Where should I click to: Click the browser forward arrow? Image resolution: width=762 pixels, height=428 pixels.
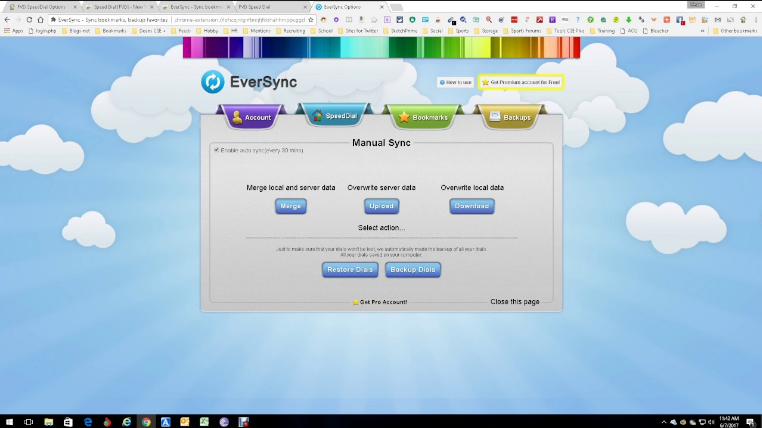point(18,20)
